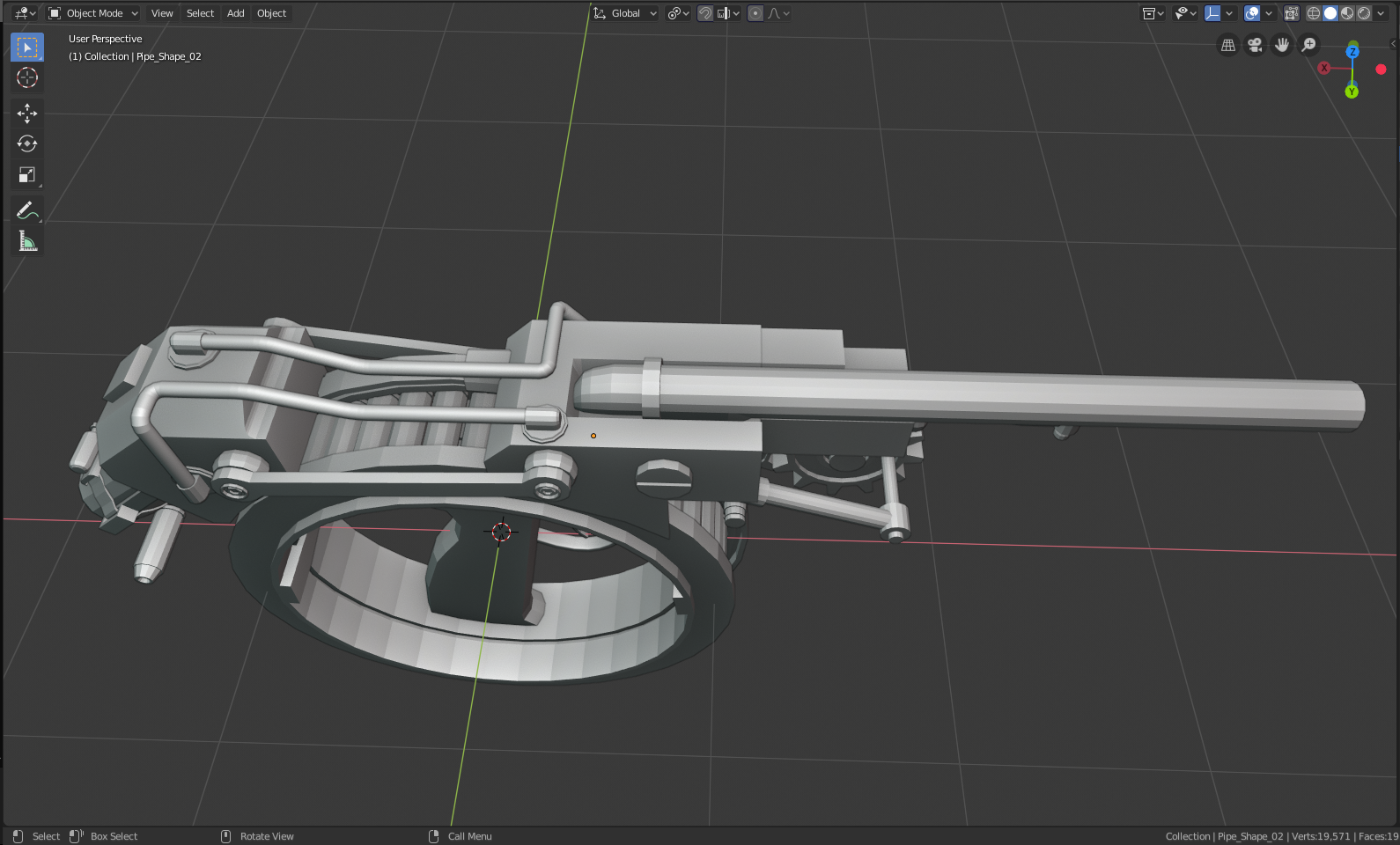Screen dimensions: 1400x845
Task: Toggle X-ray mode
Action: [1291, 13]
